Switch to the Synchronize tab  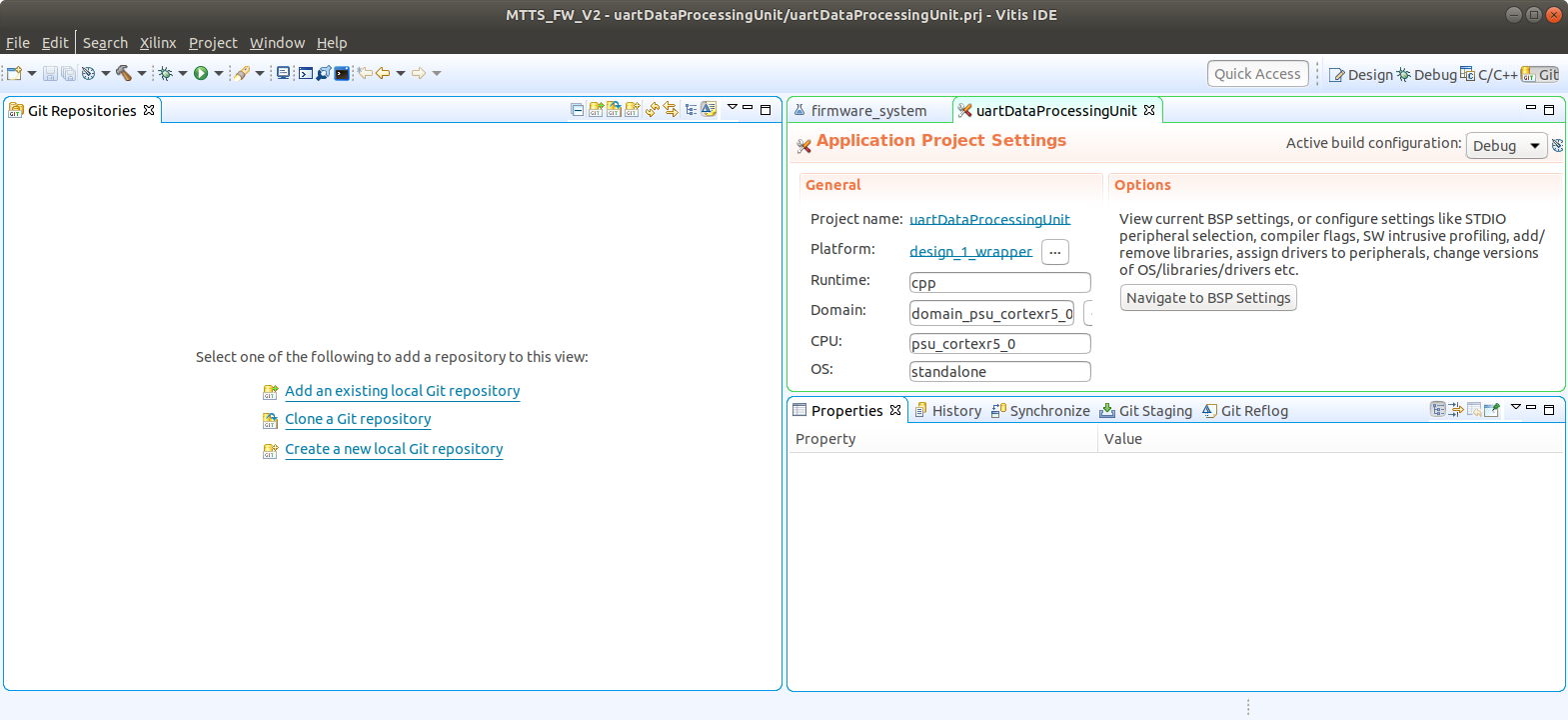tap(1040, 411)
